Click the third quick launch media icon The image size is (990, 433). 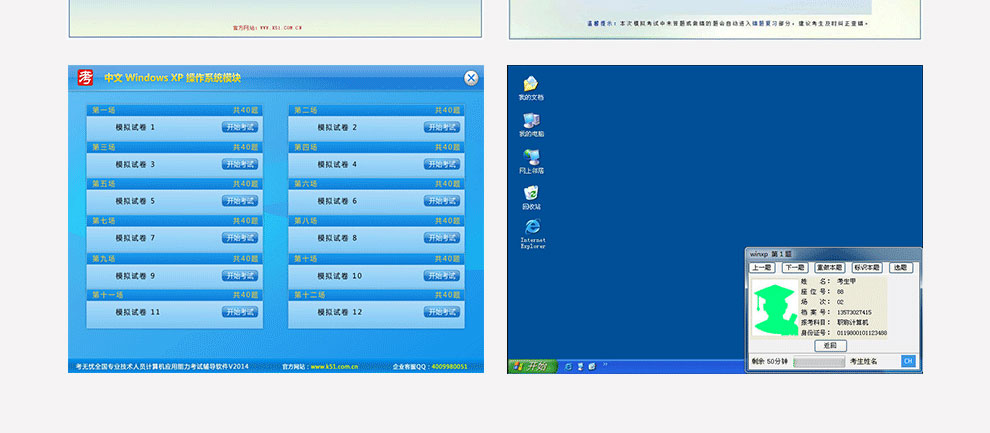tap(592, 366)
